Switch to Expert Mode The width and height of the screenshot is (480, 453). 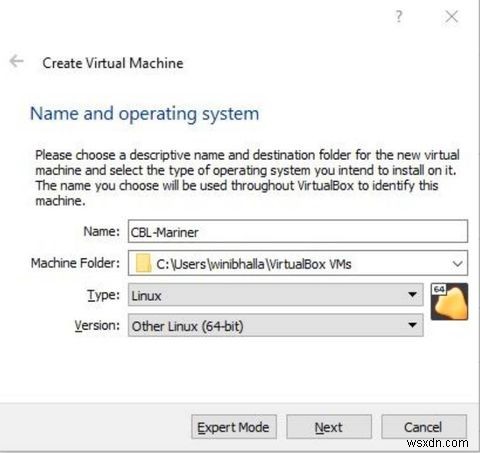[x=234, y=427]
